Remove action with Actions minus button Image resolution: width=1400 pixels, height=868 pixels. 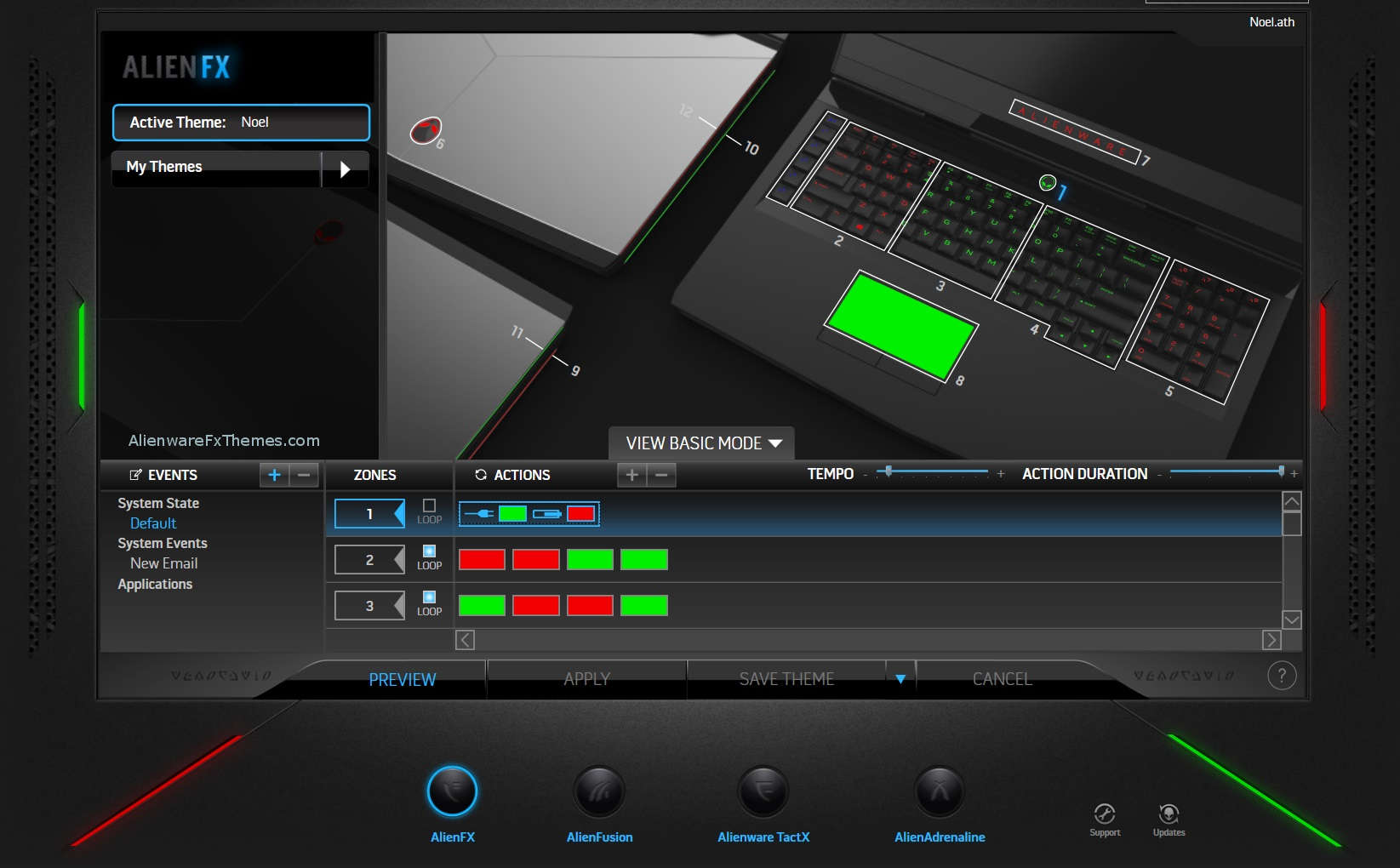point(661,475)
